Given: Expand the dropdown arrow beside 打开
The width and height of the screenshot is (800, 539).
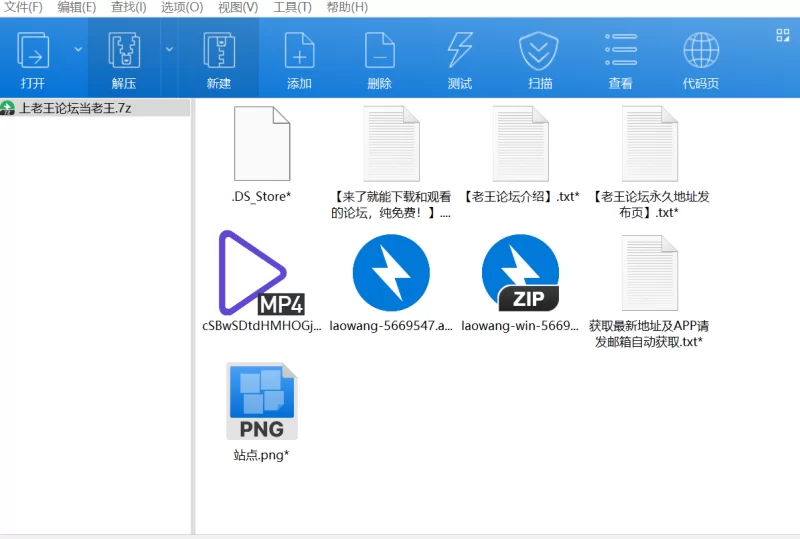Looking at the screenshot, I should pos(78,50).
